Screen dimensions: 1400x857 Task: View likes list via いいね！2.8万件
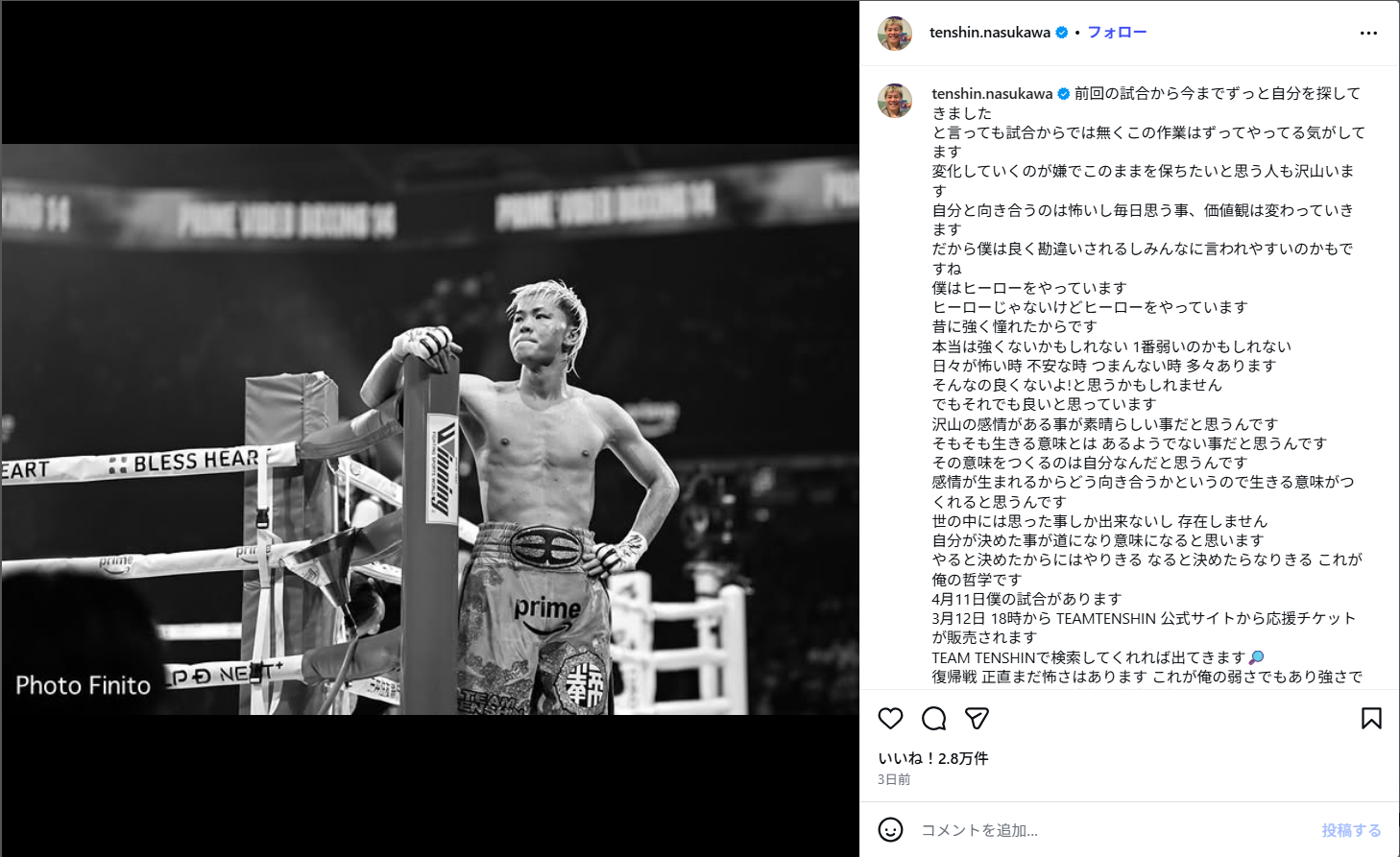point(932,758)
